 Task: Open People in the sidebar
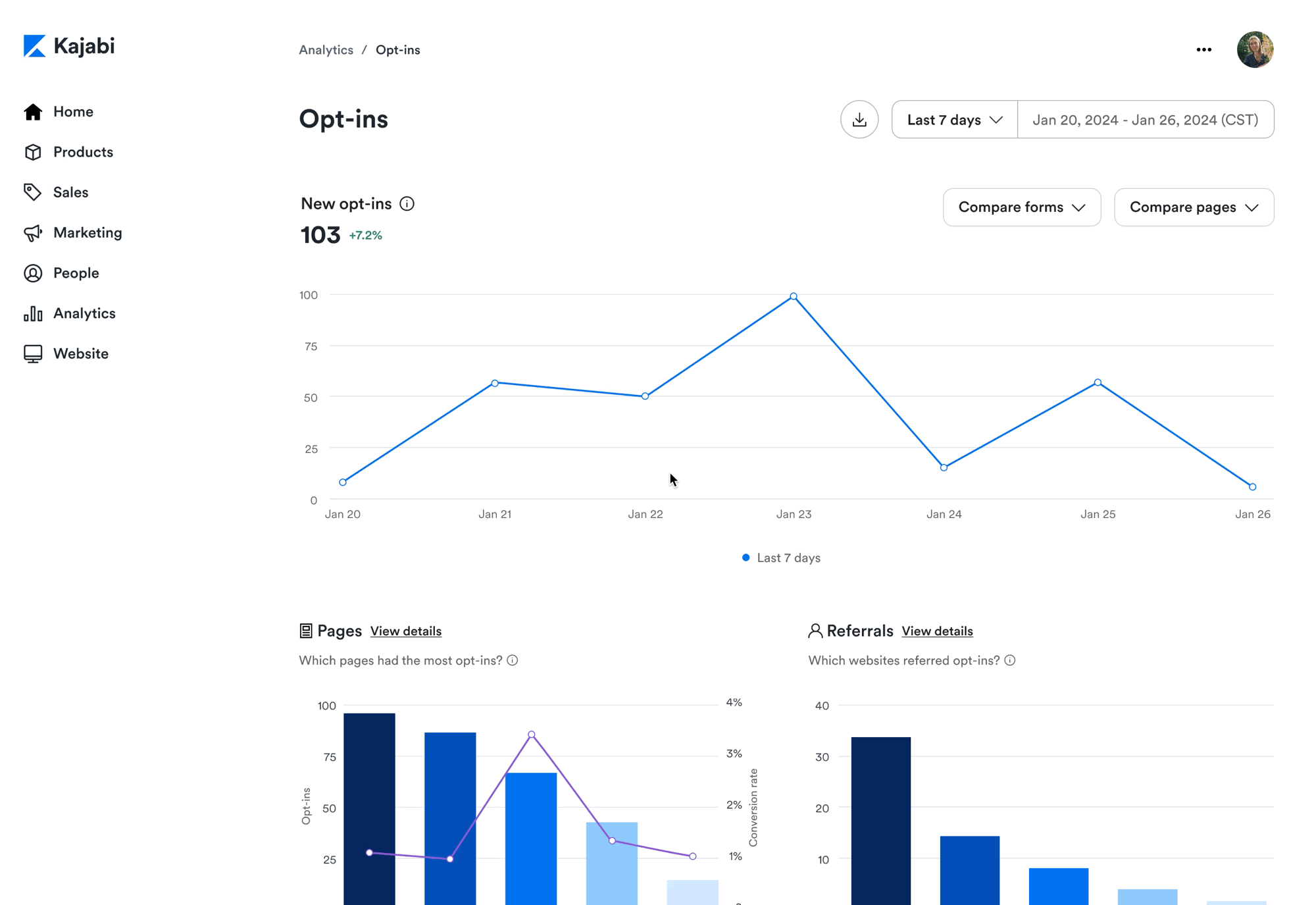click(x=76, y=273)
